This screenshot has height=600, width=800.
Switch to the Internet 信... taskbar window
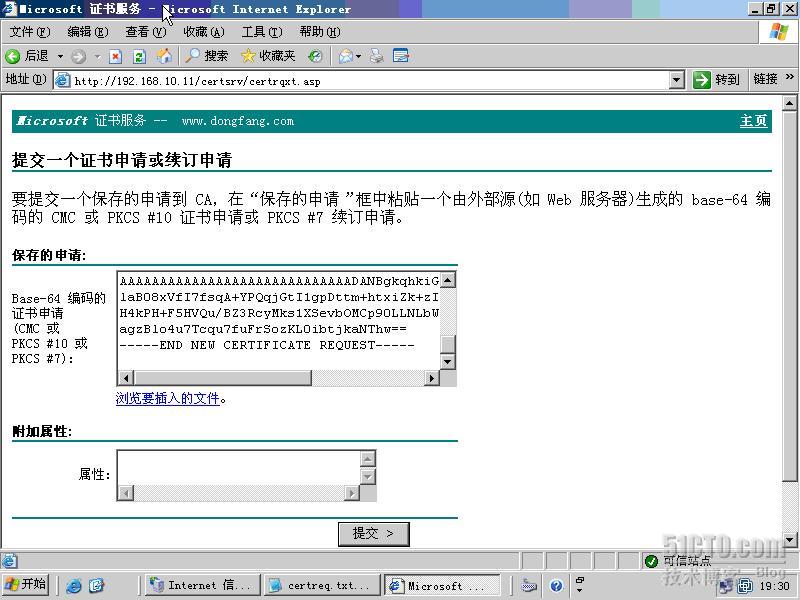click(x=203, y=585)
